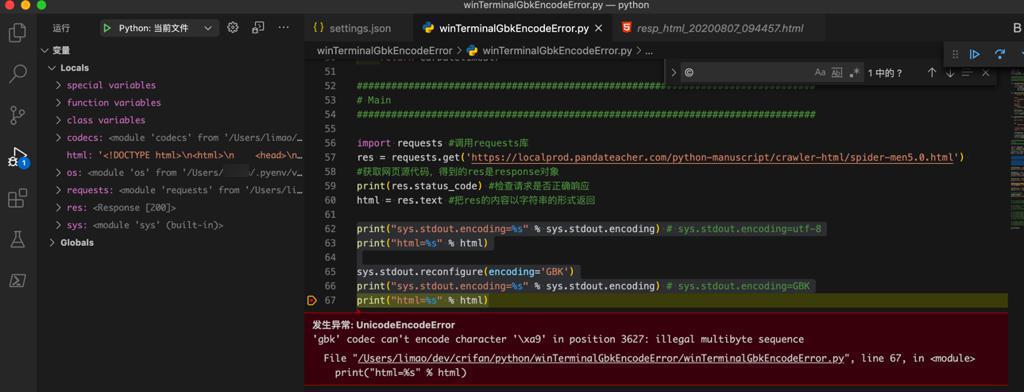Click the '# Main' comment on line 53
This screenshot has height=392, width=1024.
coord(374,101)
